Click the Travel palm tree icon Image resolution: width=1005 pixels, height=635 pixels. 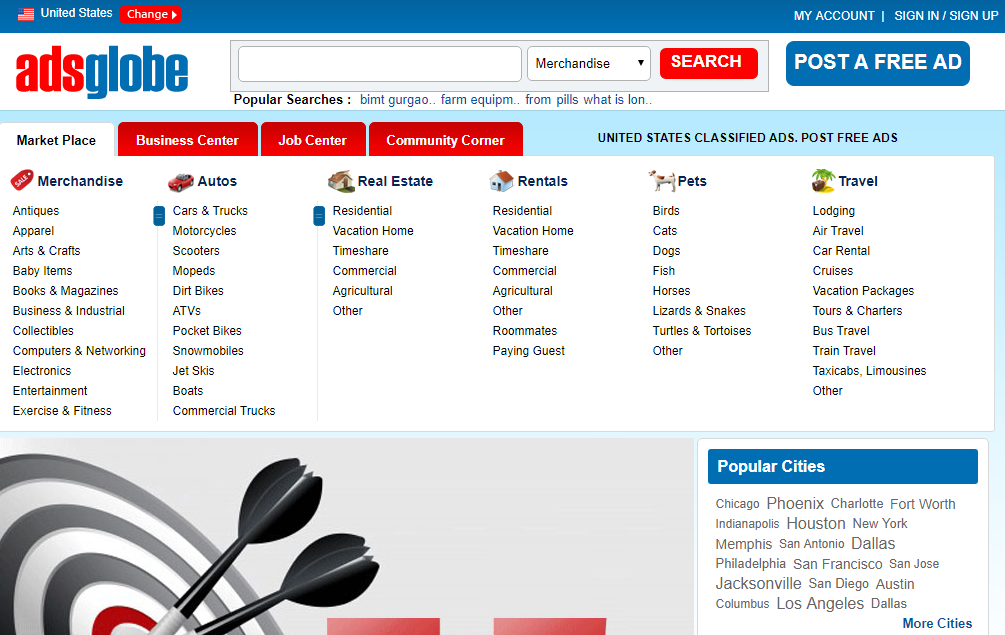click(822, 181)
